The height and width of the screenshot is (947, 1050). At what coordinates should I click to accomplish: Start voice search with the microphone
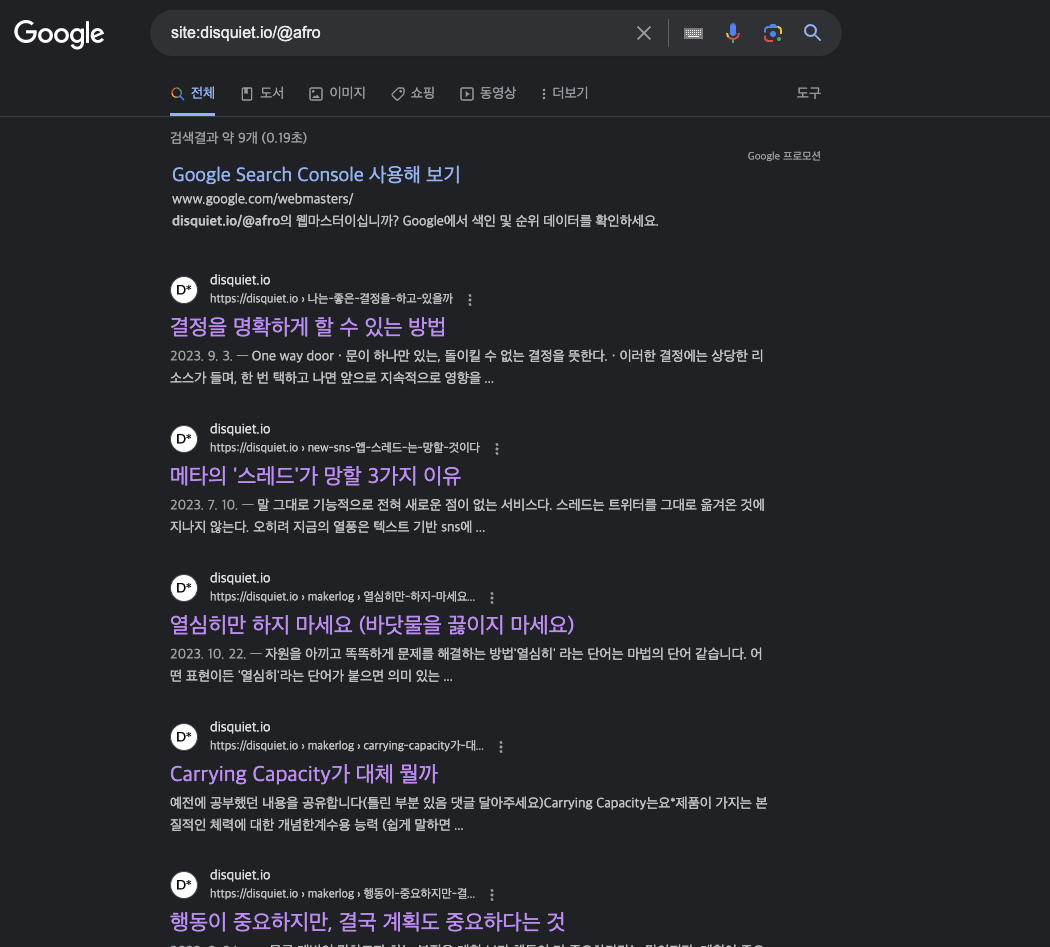point(733,33)
